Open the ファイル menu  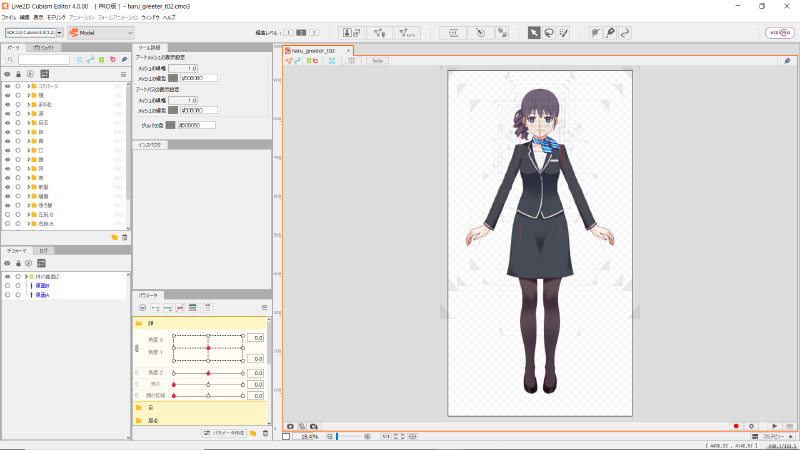pyautogui.click(x=9, y=17)
